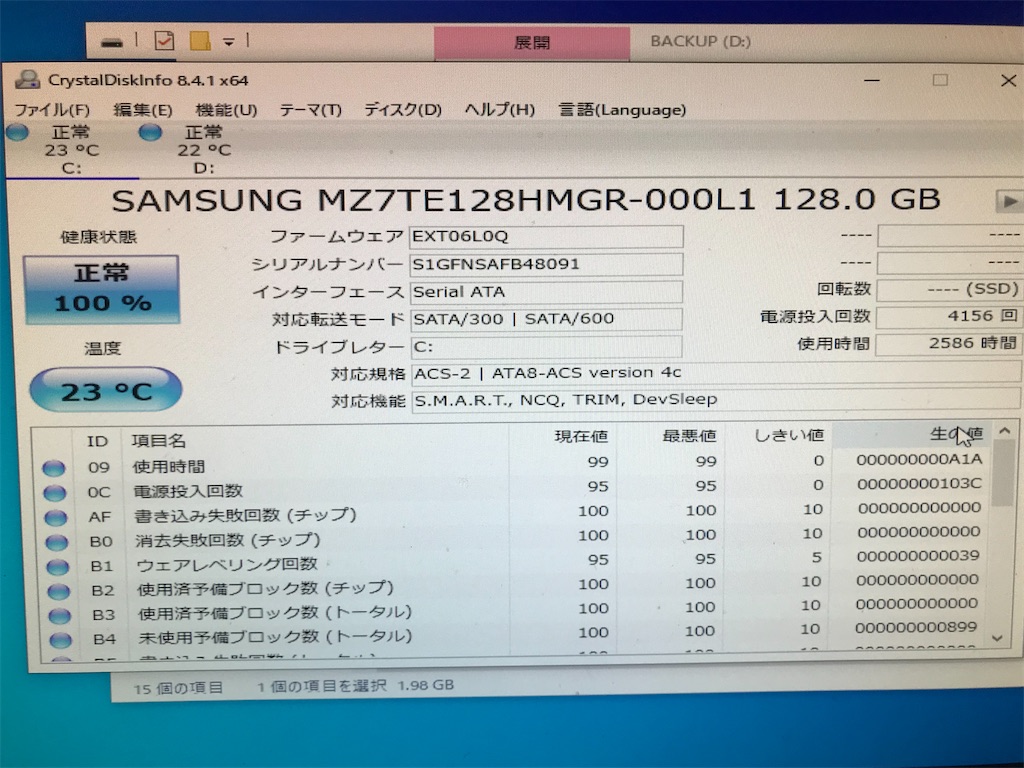
Task: Select the 使用時間 attribute row text
Action: coord(169,466)
